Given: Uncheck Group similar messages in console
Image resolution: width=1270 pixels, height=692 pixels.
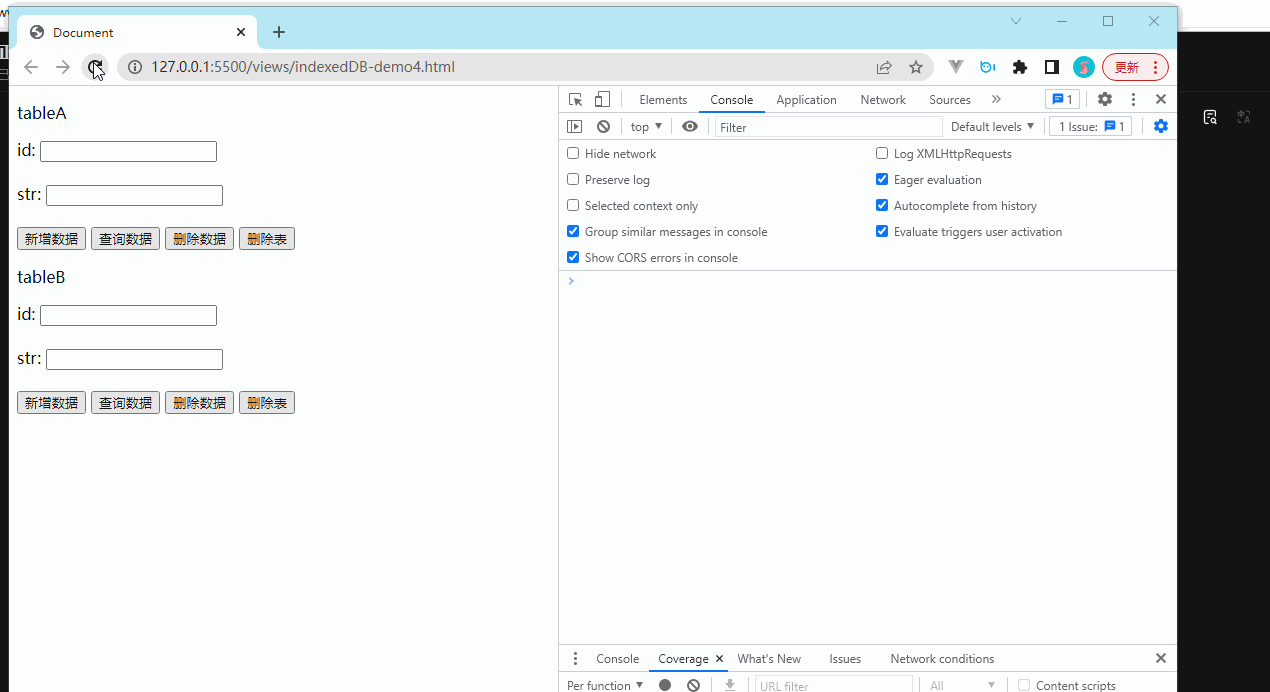Looking at the screenshot, I should pos(573,231).
